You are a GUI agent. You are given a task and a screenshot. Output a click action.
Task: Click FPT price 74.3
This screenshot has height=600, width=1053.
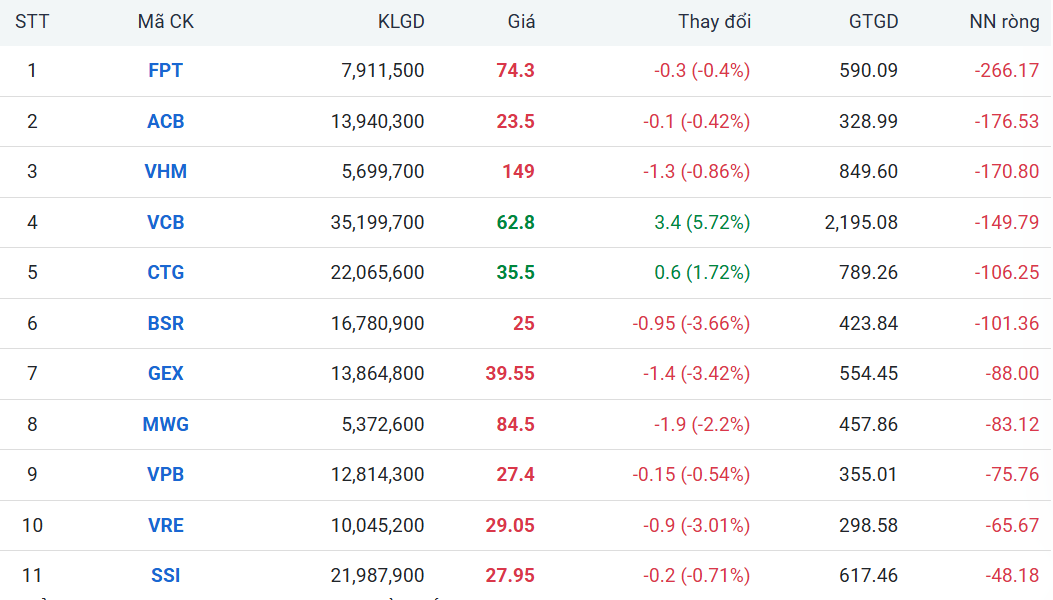(x=515, y=71)
